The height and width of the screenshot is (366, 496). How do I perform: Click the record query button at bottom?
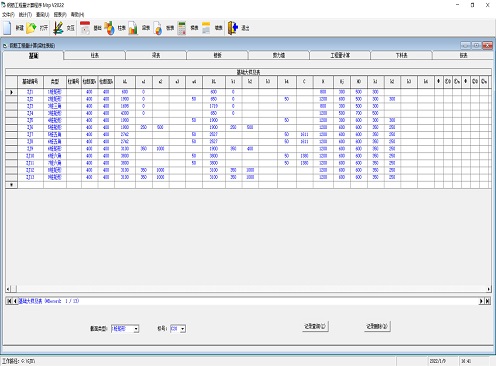pyautogui.click(x=315, y=326)
